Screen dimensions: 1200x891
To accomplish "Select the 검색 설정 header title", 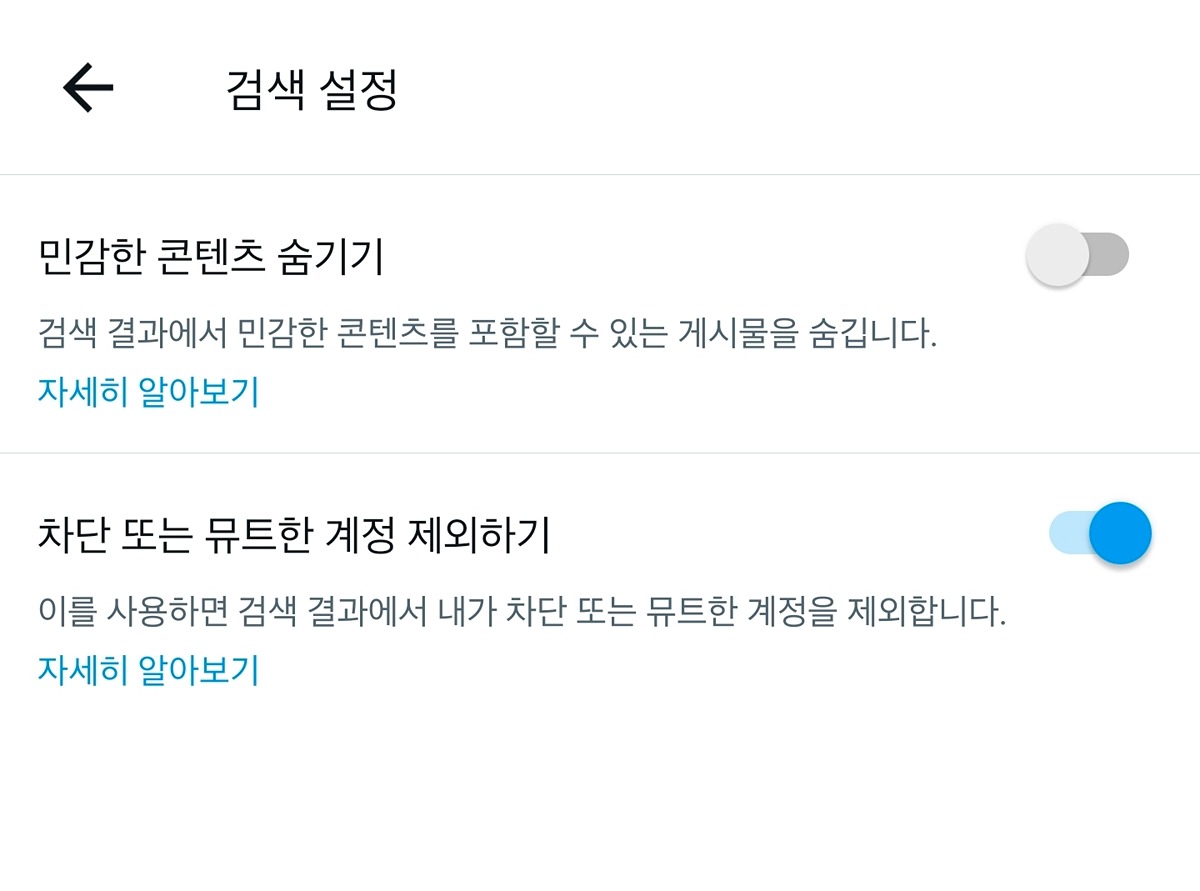I will click(x=313, y=90).
